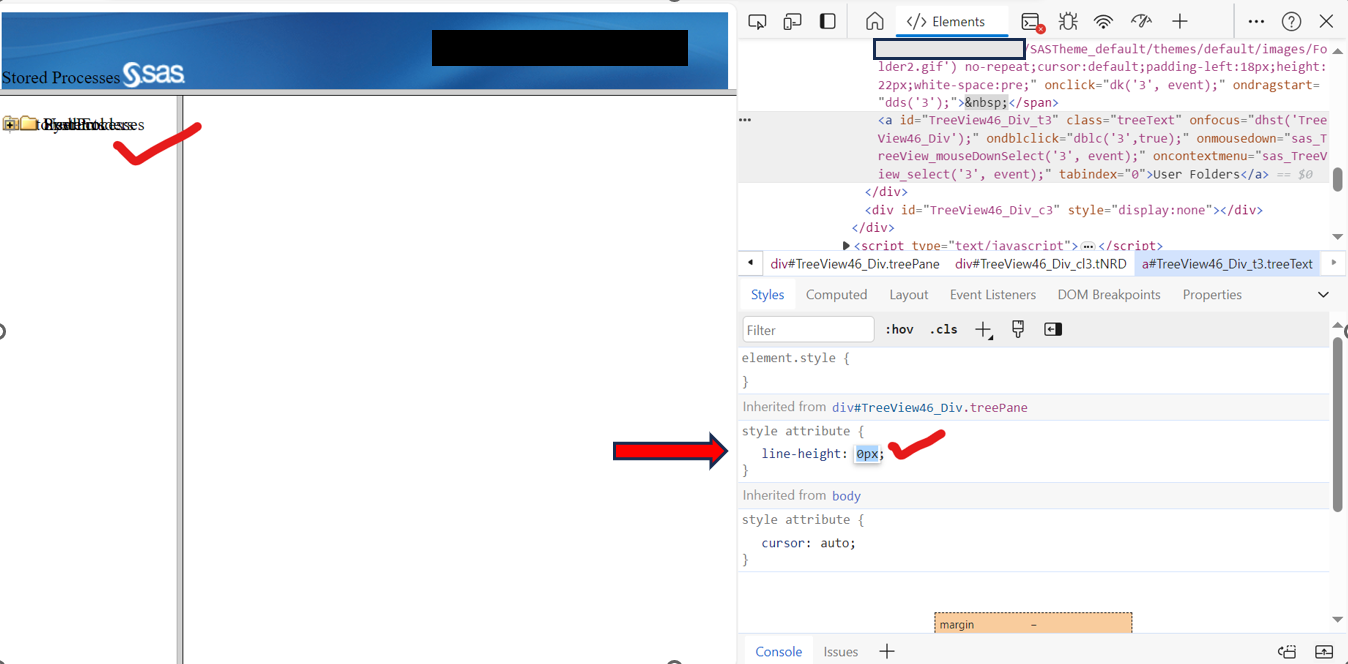Open the Console drawer icon with error badge
The width and height of the screenshot is (1348, 664).
click(x=1030, y=21)
